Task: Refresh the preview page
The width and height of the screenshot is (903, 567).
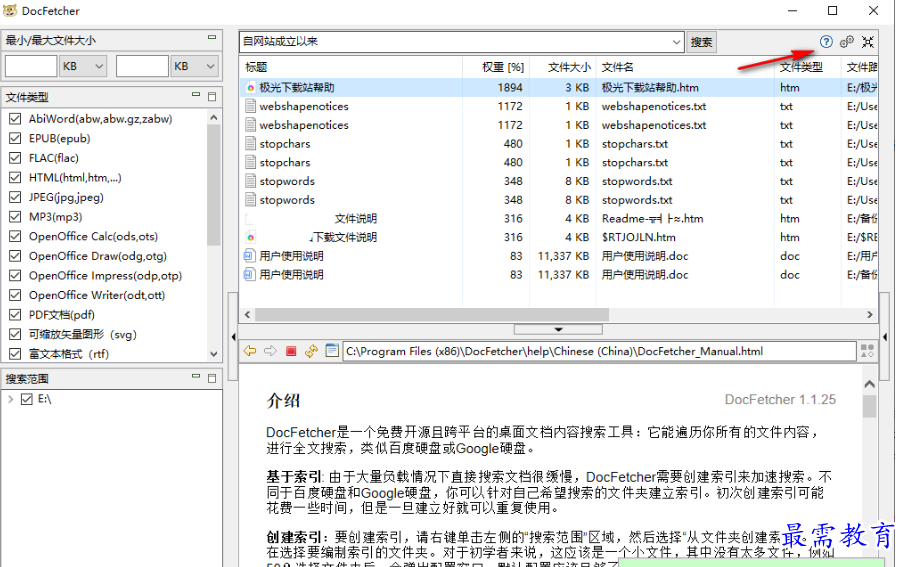Action: (311, 351)
